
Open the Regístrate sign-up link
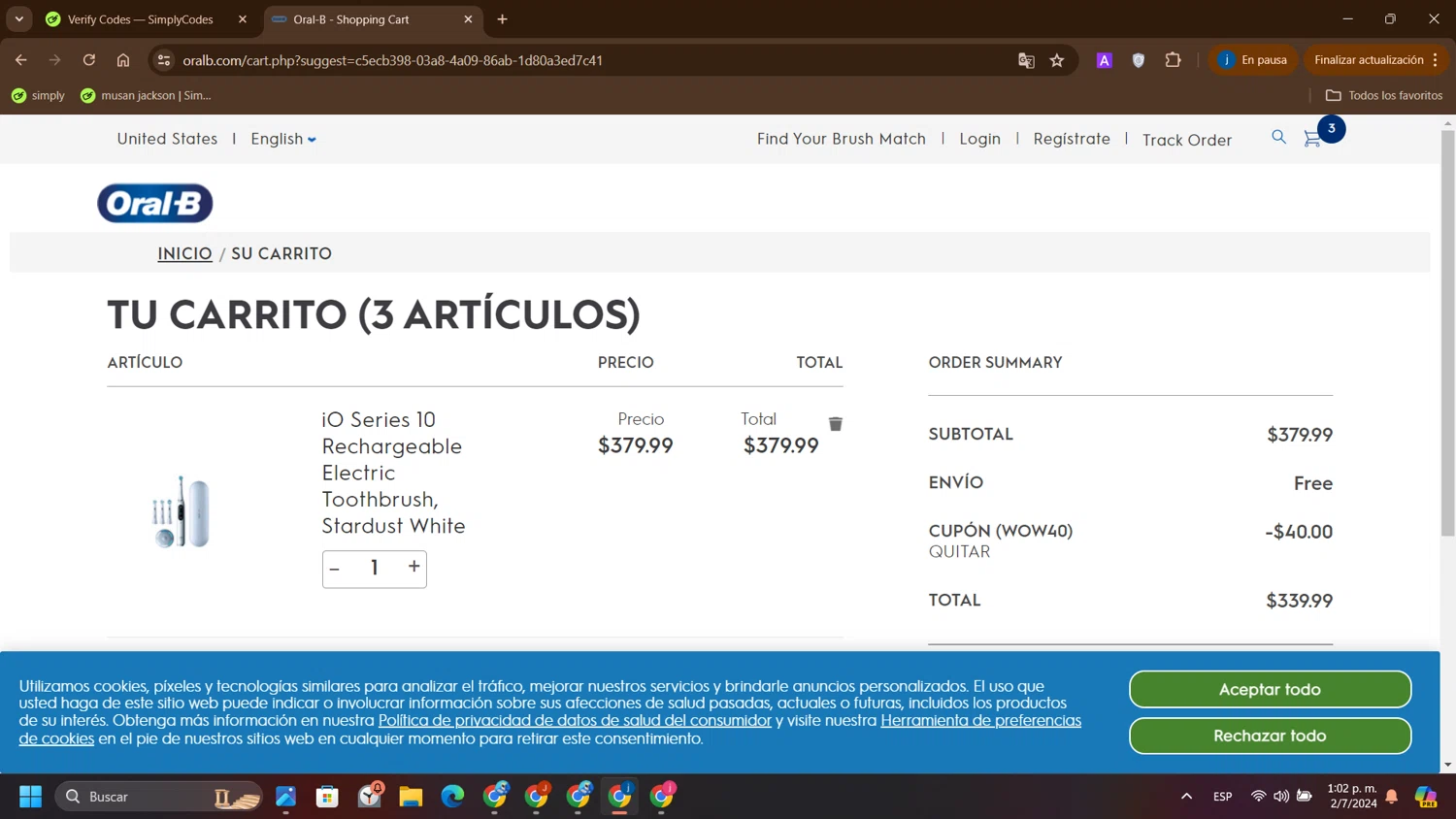[1072, 139]
